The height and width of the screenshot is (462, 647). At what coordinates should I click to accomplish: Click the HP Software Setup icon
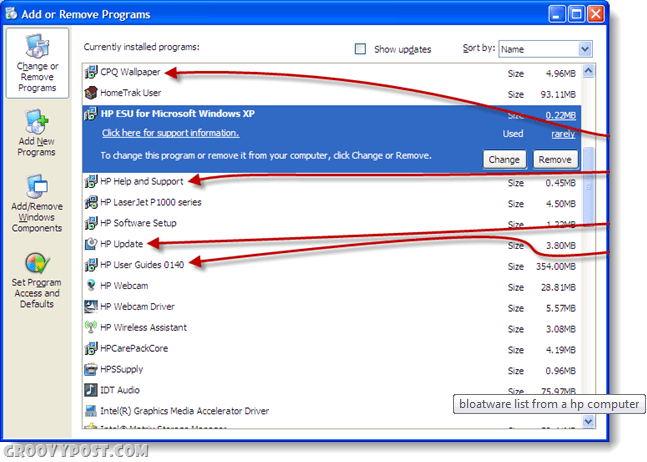[x=91, y=223]
